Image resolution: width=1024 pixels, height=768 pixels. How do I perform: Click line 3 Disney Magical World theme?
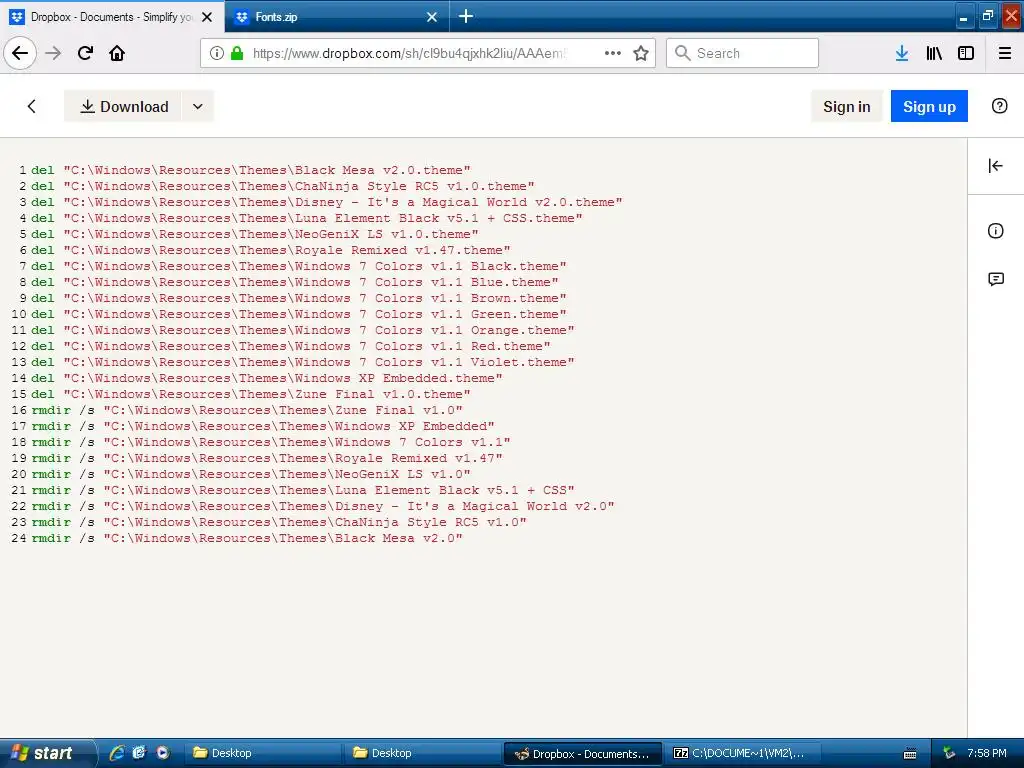[x=327, y=202]
